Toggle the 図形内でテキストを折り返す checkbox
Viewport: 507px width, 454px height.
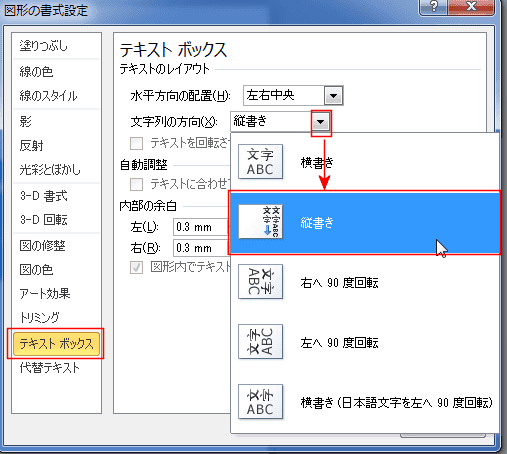pyautogui.click(x=136, y=267)
